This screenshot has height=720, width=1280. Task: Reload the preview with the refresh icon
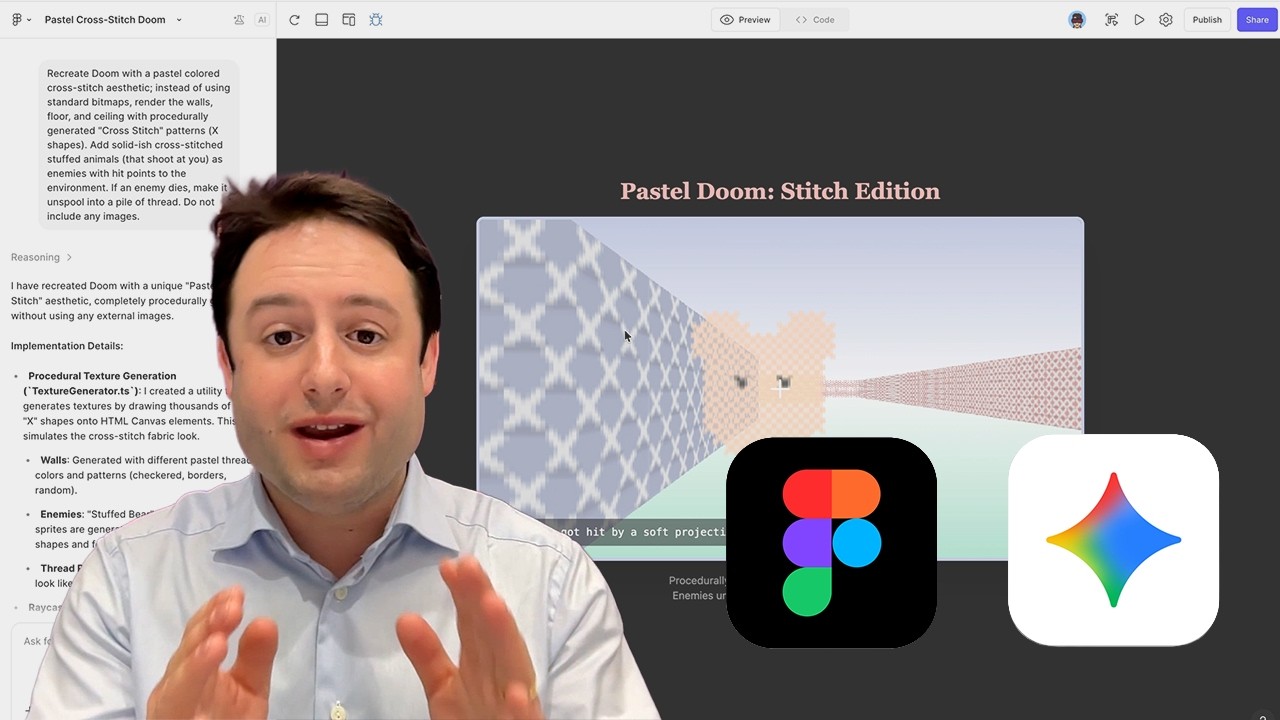[294, 20]
